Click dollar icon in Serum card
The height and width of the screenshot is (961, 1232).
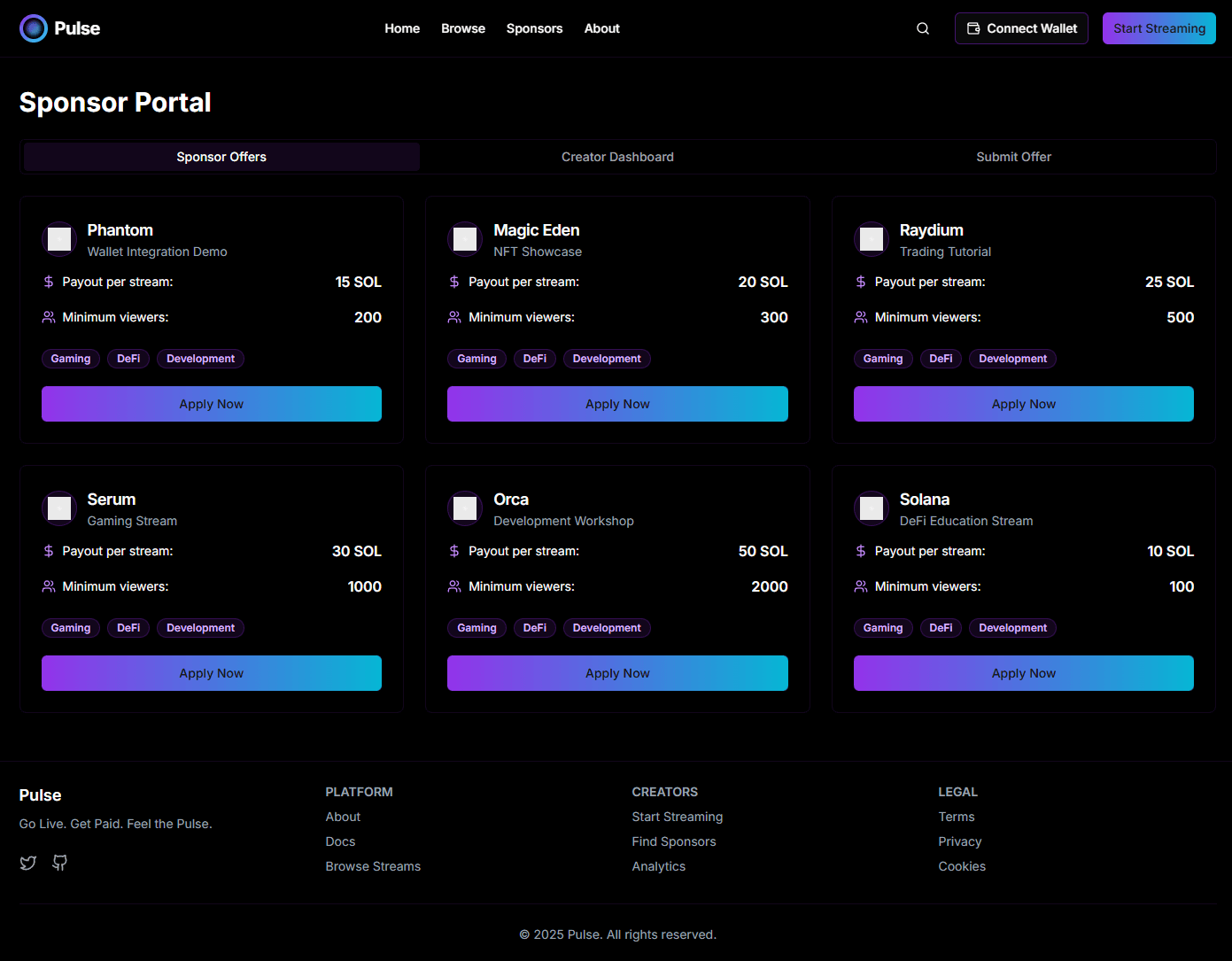(x=49, y=551)
